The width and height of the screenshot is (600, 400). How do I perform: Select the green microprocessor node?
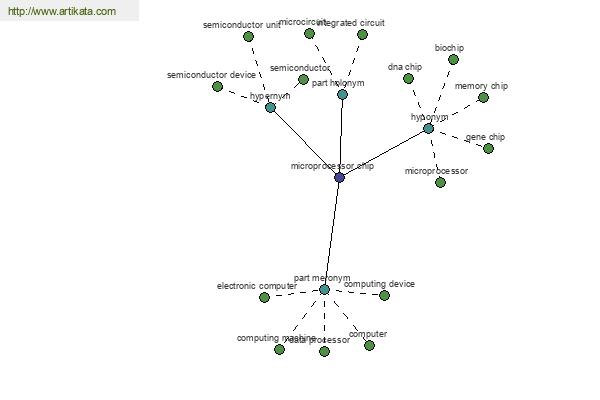tap(440, 183)
